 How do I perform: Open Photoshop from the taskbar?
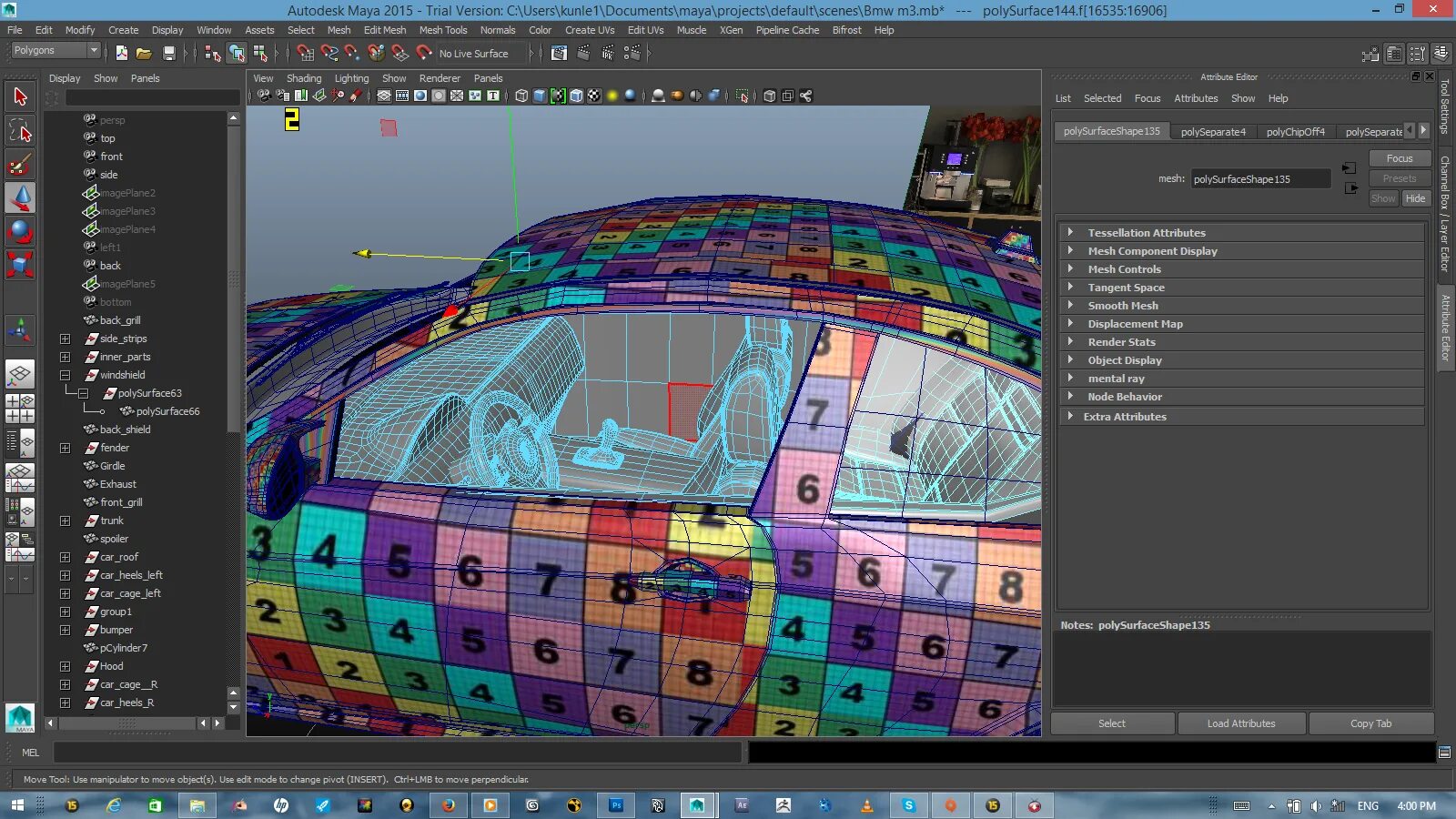tap(616, 805)
